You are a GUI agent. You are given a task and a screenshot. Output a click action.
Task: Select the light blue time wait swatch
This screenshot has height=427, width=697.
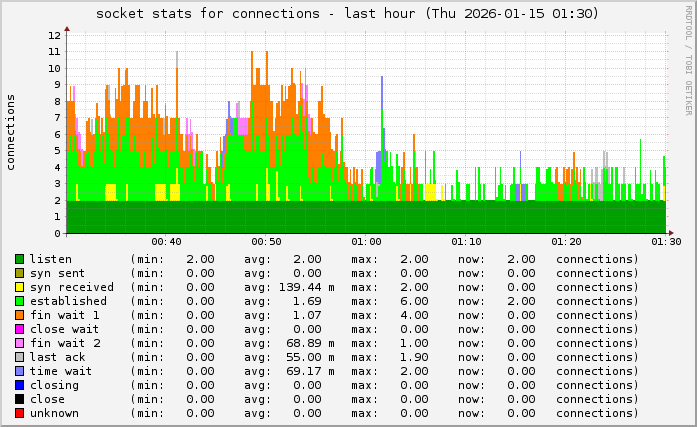click(19, 371)
